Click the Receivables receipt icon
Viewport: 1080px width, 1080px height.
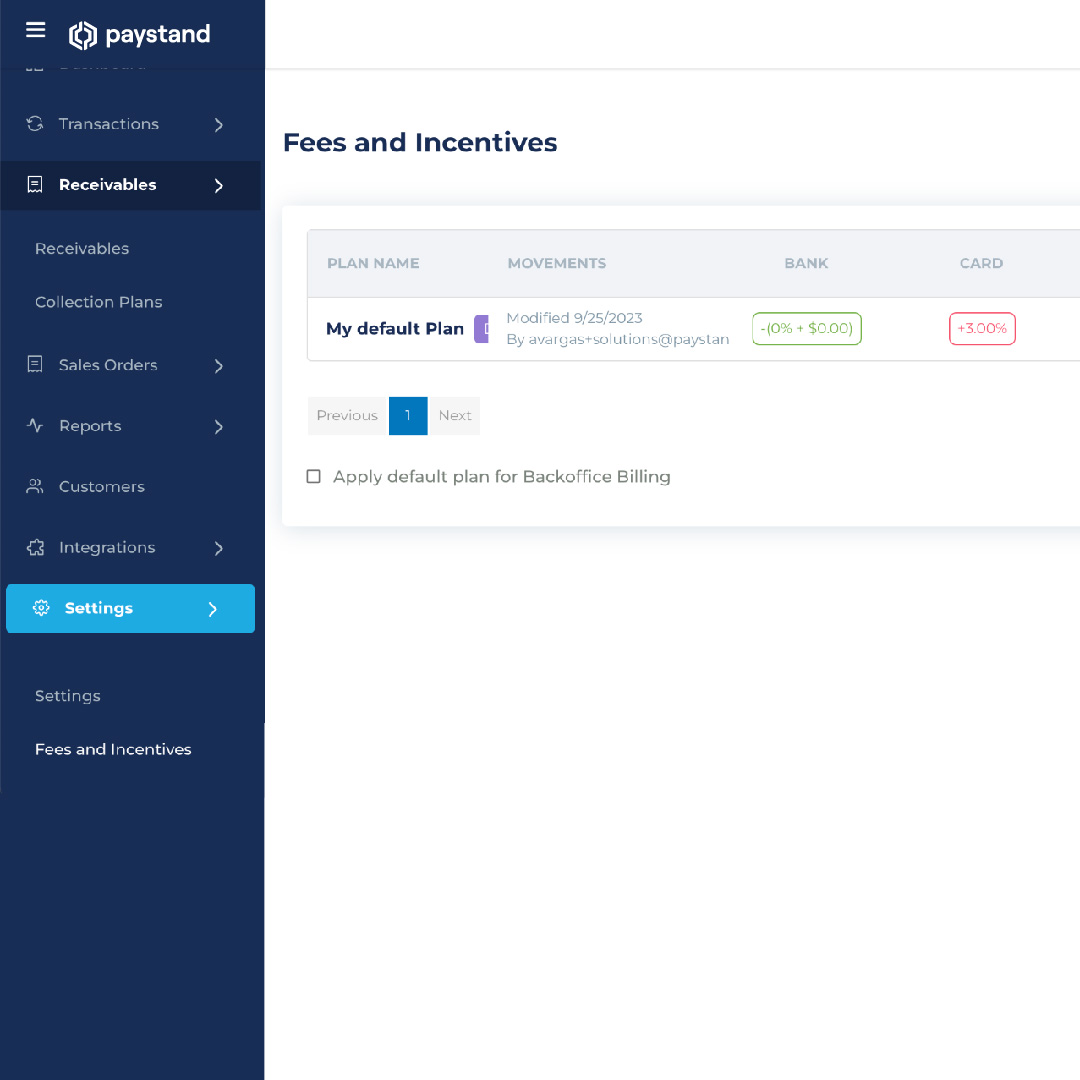[35, 185]
